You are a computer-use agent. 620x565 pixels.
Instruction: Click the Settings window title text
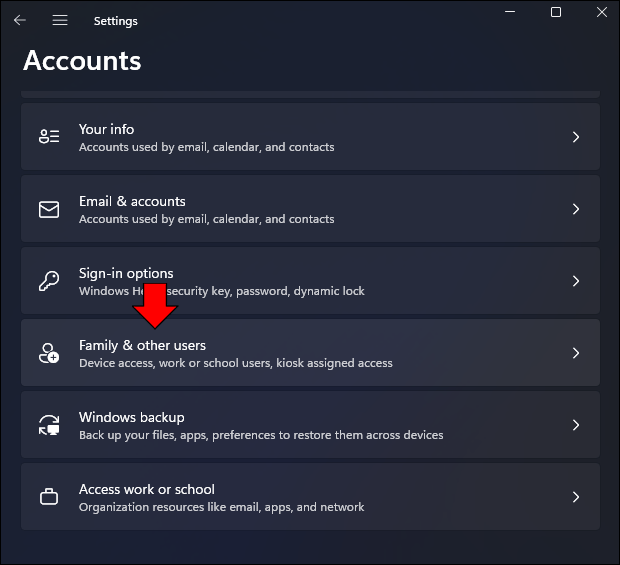pos(115,21)
